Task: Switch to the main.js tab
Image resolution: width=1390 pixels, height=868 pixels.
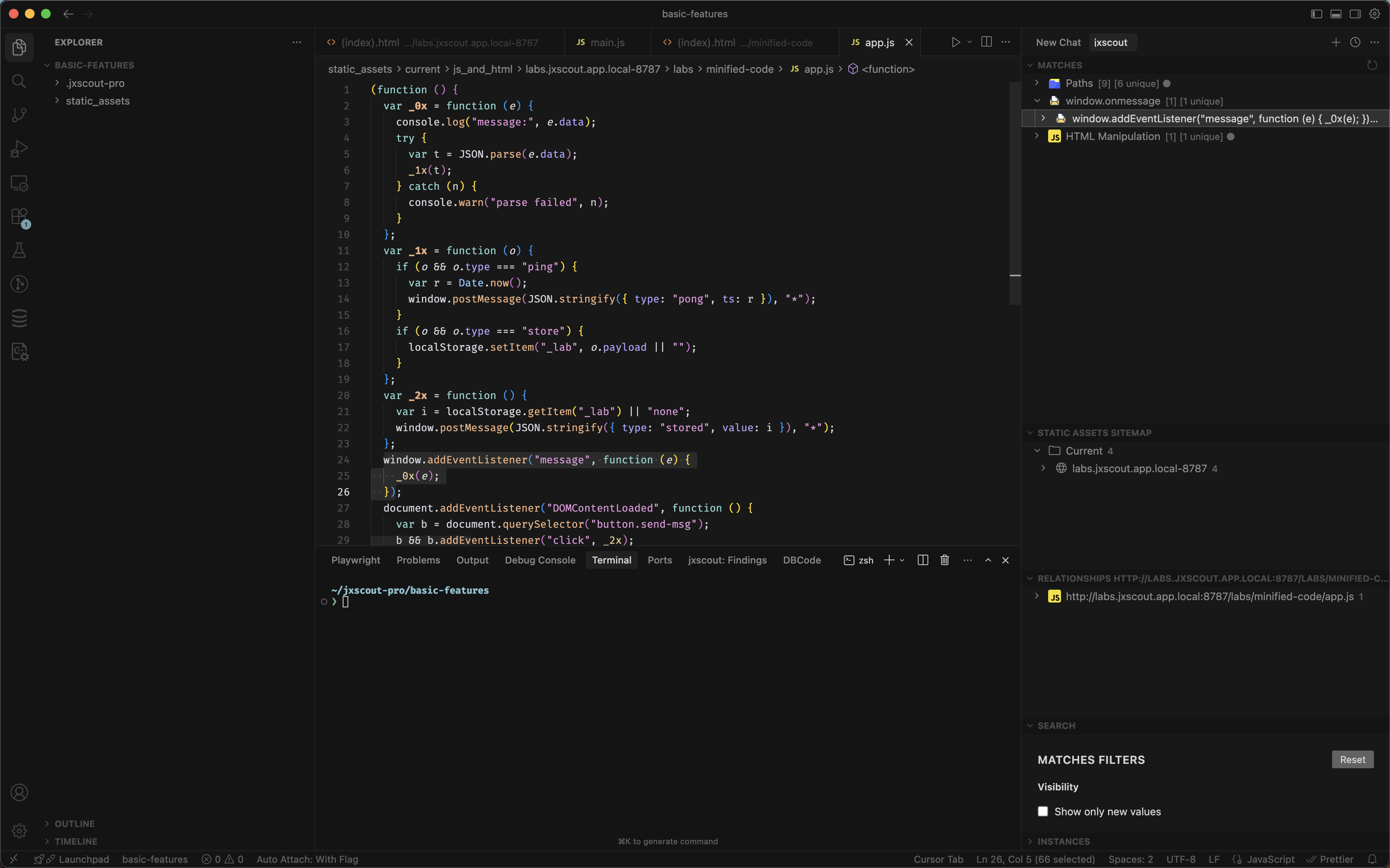Action: [607, 43]
